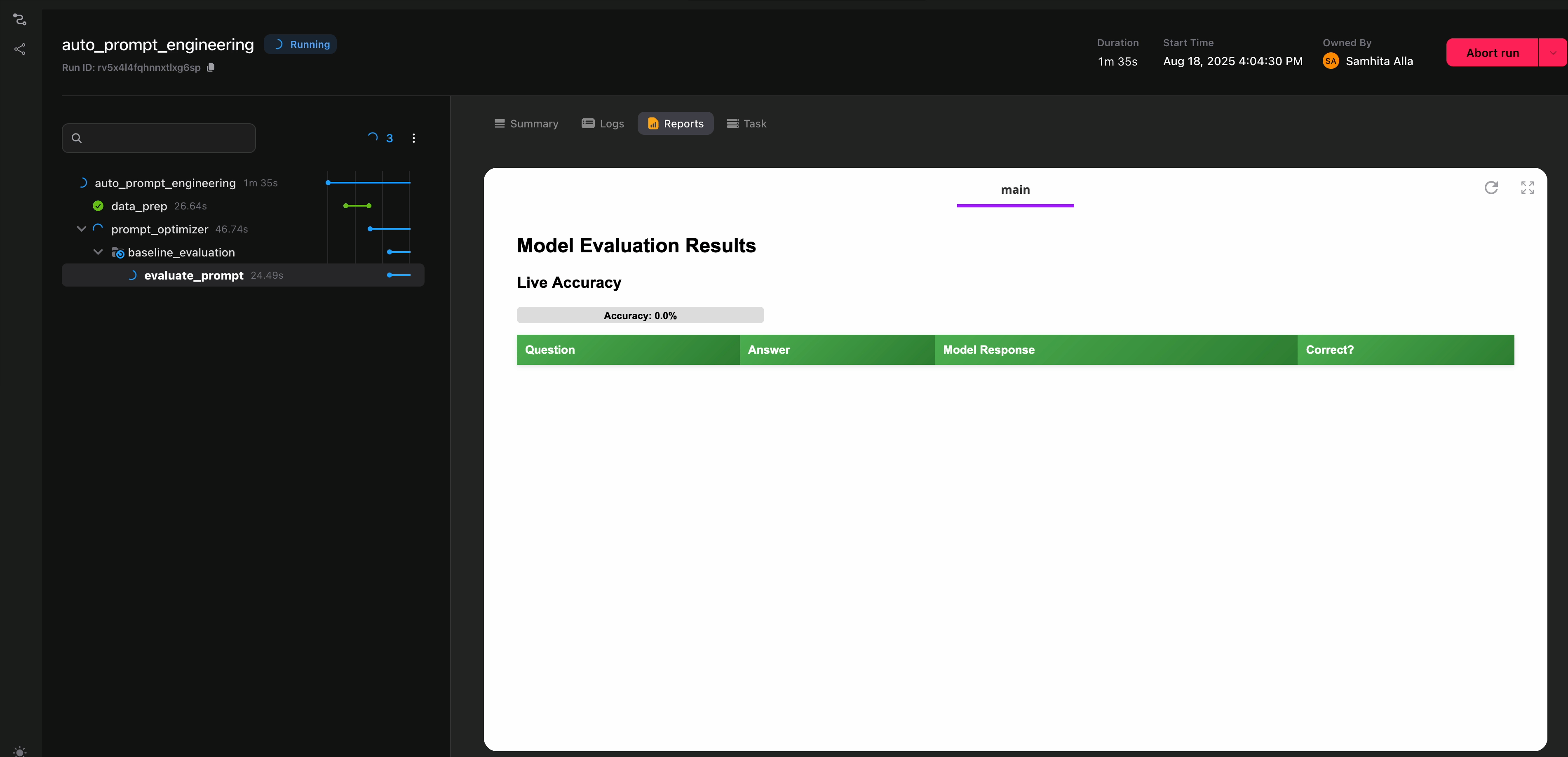Click the baseline_evaluation snapshot icon
The height and width of the screenshot is (757, 1568).
pos(118,252)
